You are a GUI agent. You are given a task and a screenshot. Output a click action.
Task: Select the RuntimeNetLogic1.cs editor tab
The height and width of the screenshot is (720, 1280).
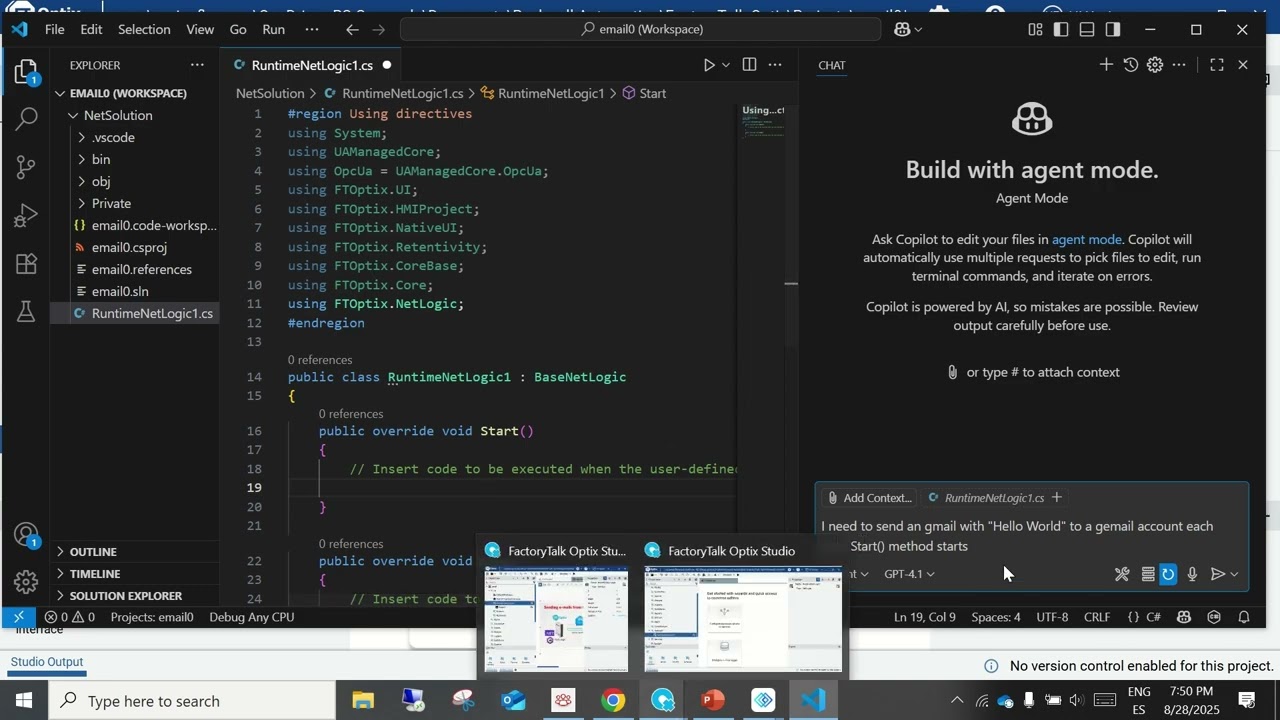coord(311,65)
